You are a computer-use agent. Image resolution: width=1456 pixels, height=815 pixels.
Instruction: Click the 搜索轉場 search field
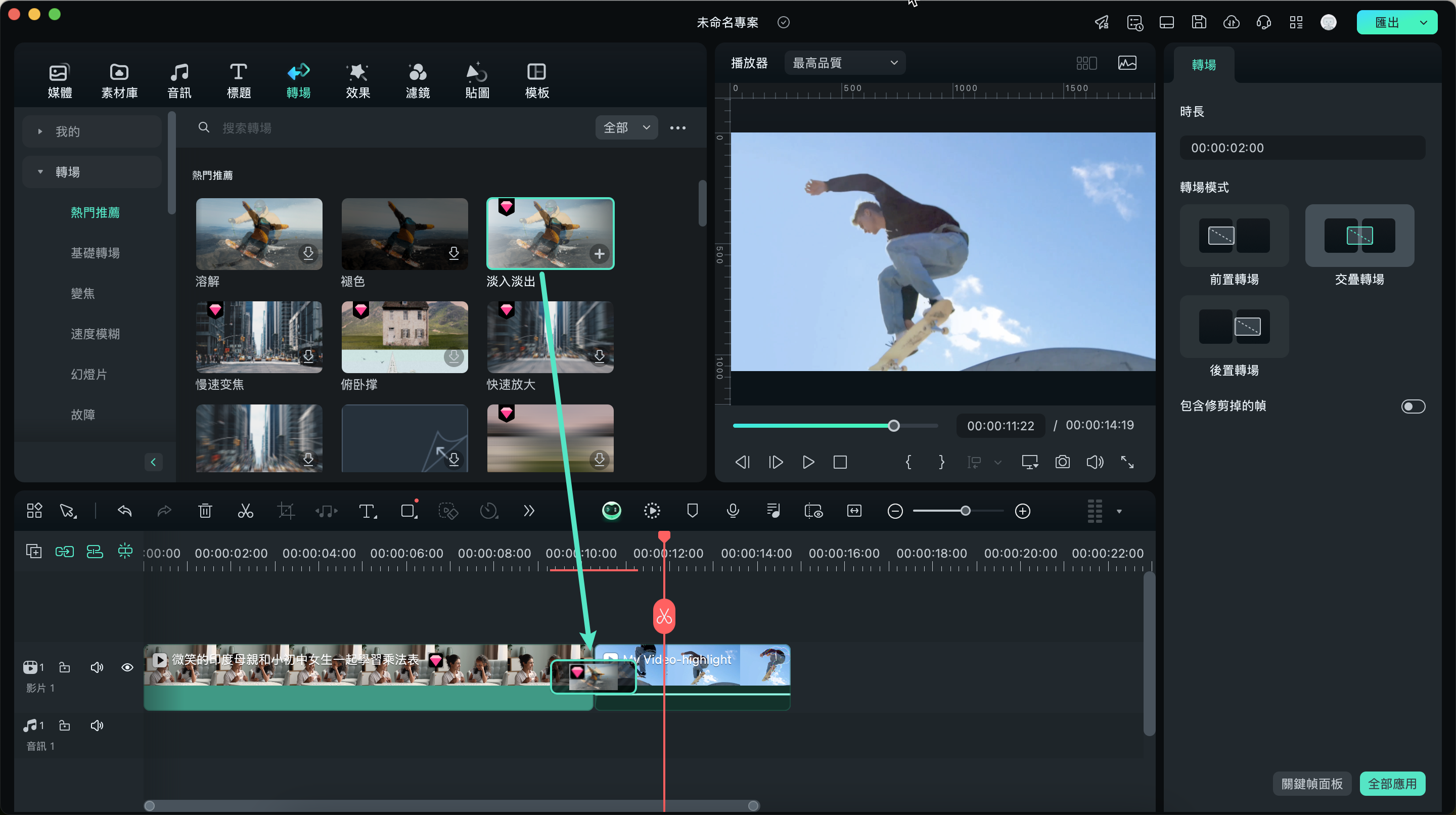tap(390, 128)
